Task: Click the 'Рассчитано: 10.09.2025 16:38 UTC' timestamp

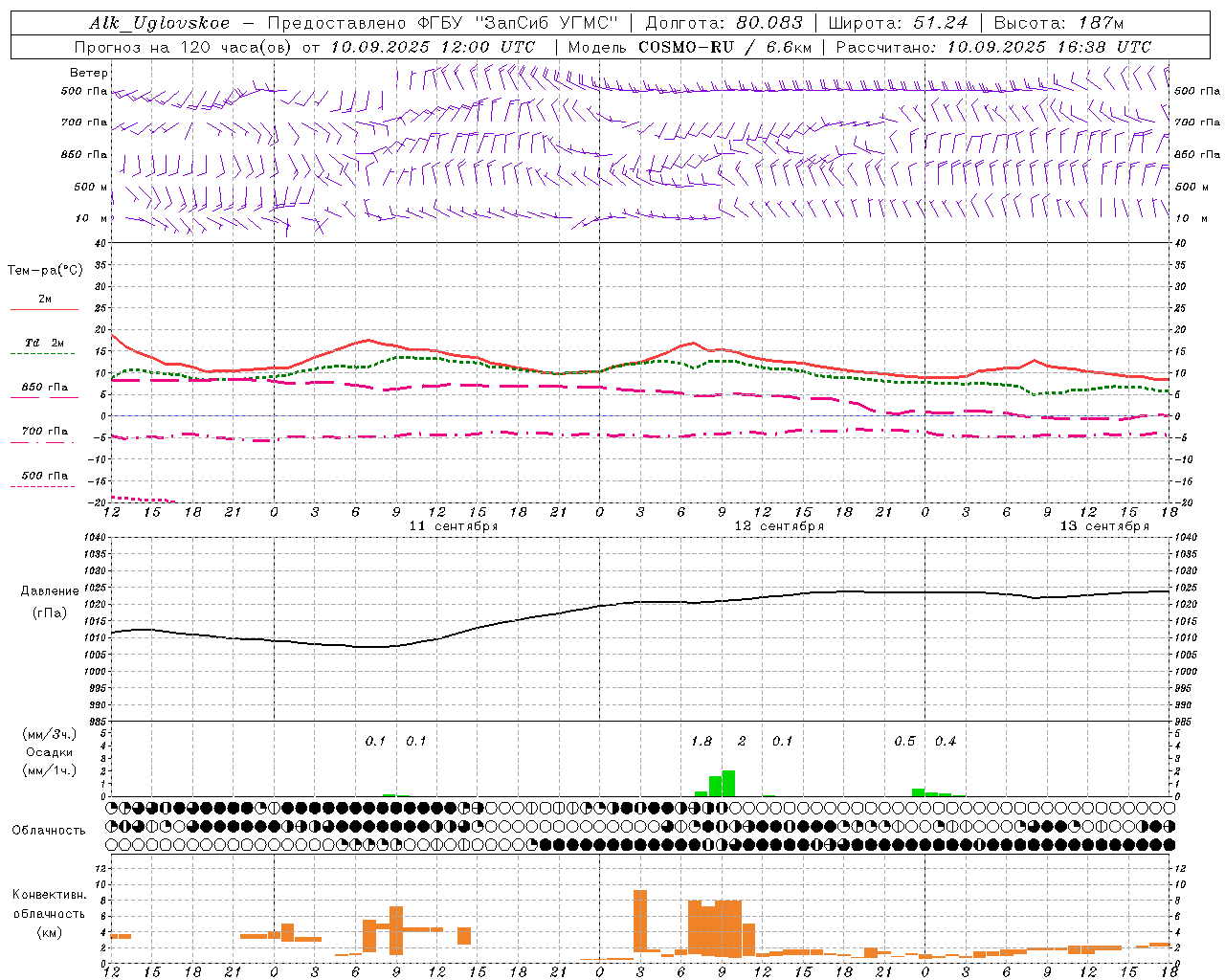Action: click(x=993, y=47)
